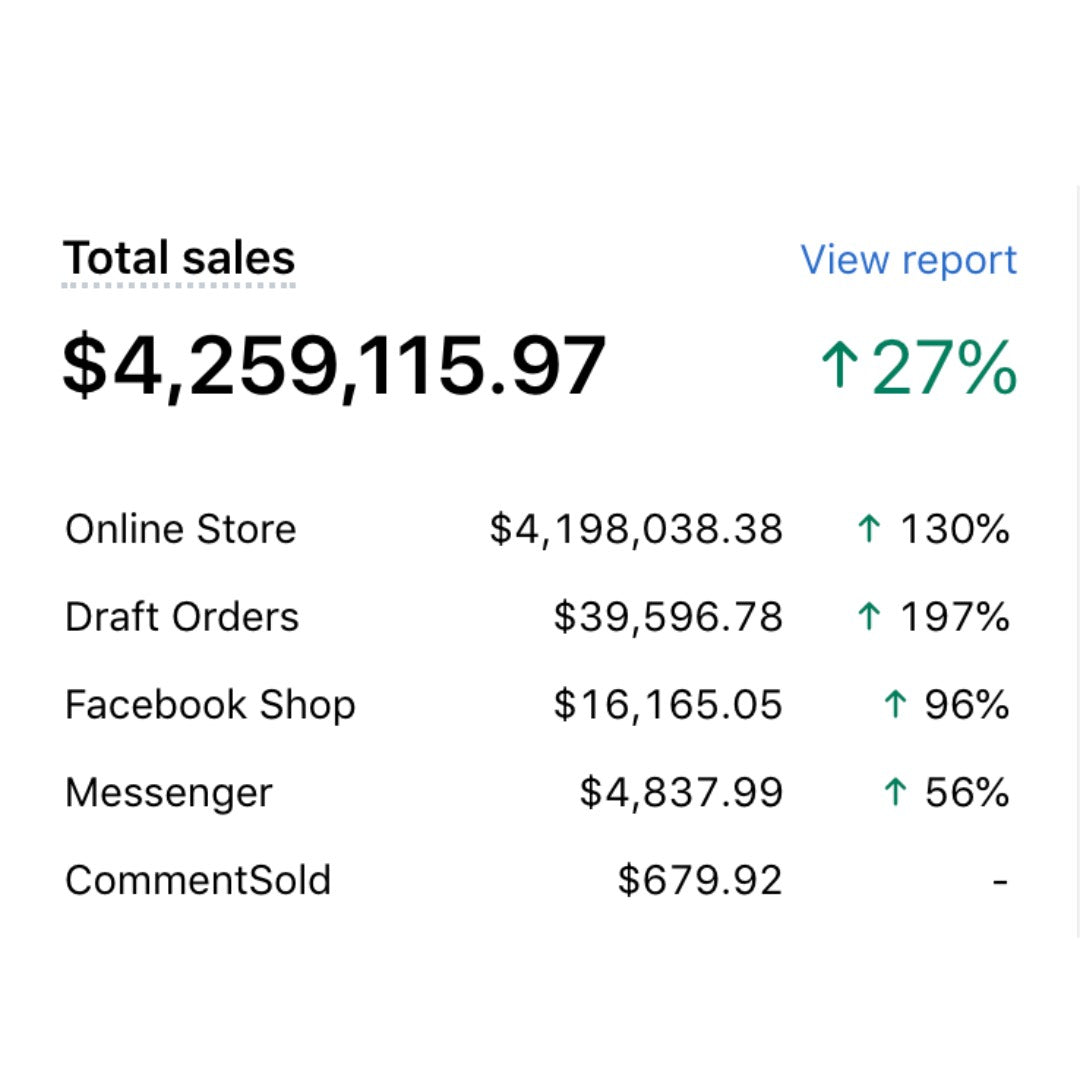The width and height of the screenshot is (1080, 1080).
Task: Click the Online Store amount $4,198,038.38
Action: (636, 529)
